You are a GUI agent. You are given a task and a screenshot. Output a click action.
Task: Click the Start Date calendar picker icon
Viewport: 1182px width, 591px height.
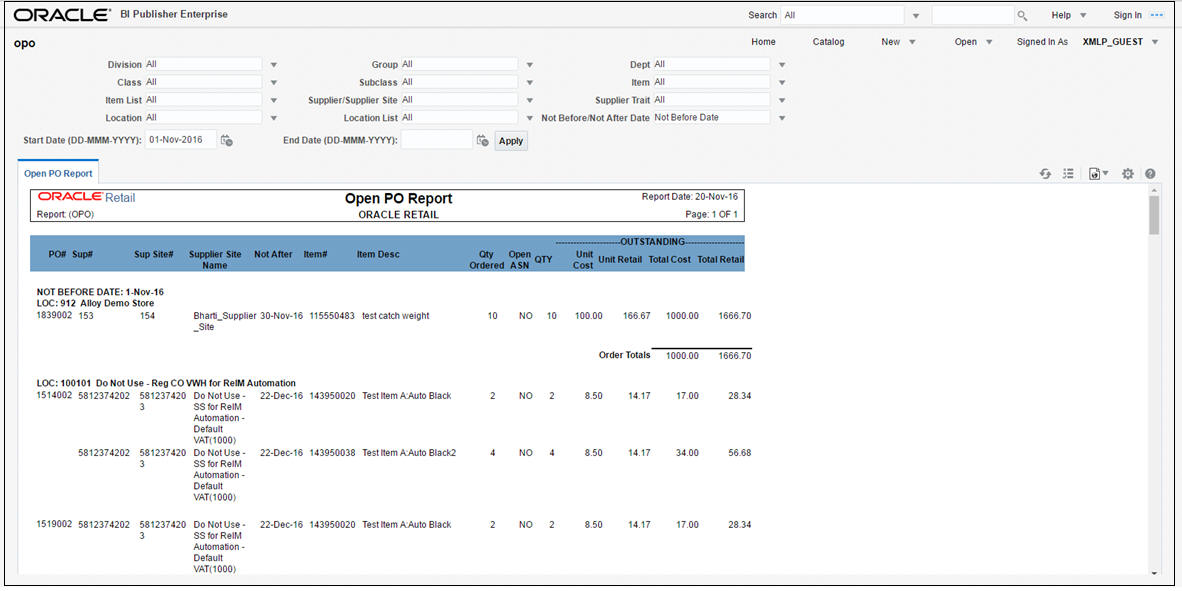tap(228, 141)
